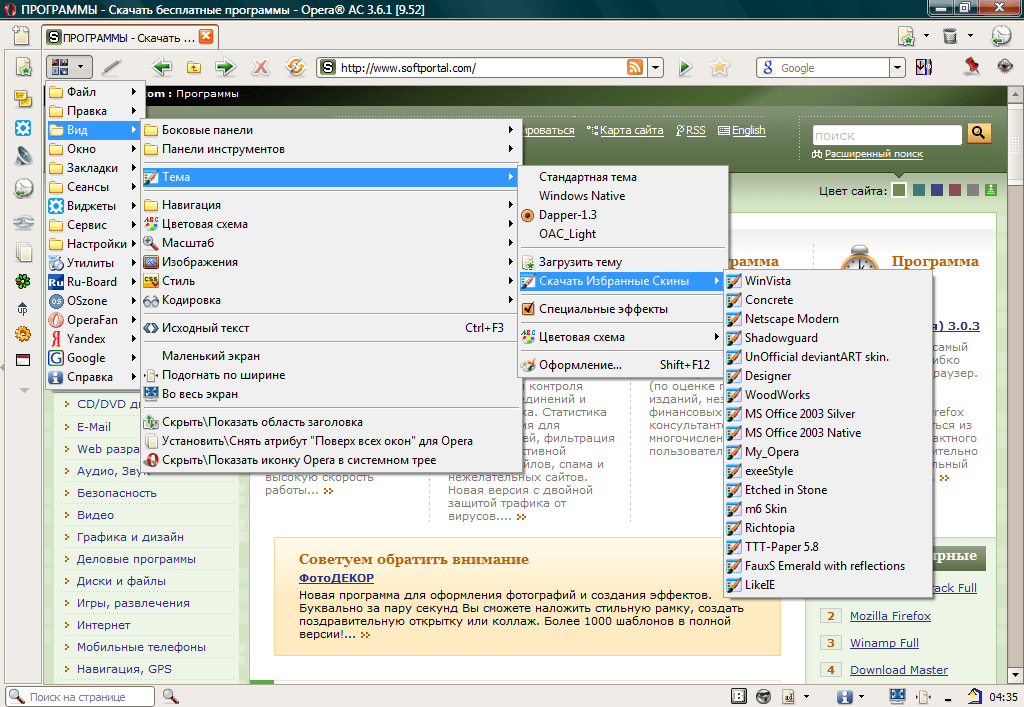
Task: Open the Расширенный поиск link
Action: (x=873, y=154)
